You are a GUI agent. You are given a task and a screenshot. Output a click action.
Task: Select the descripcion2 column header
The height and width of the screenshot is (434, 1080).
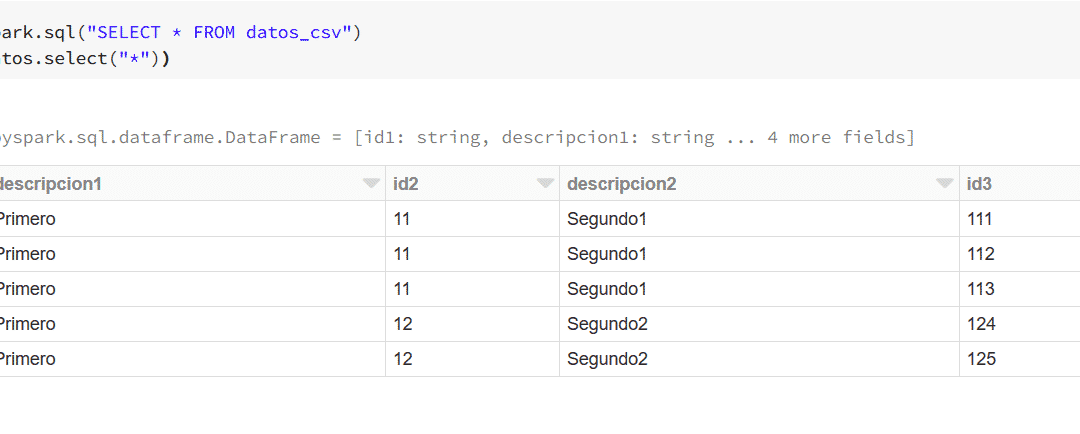(x=759, y=184)
